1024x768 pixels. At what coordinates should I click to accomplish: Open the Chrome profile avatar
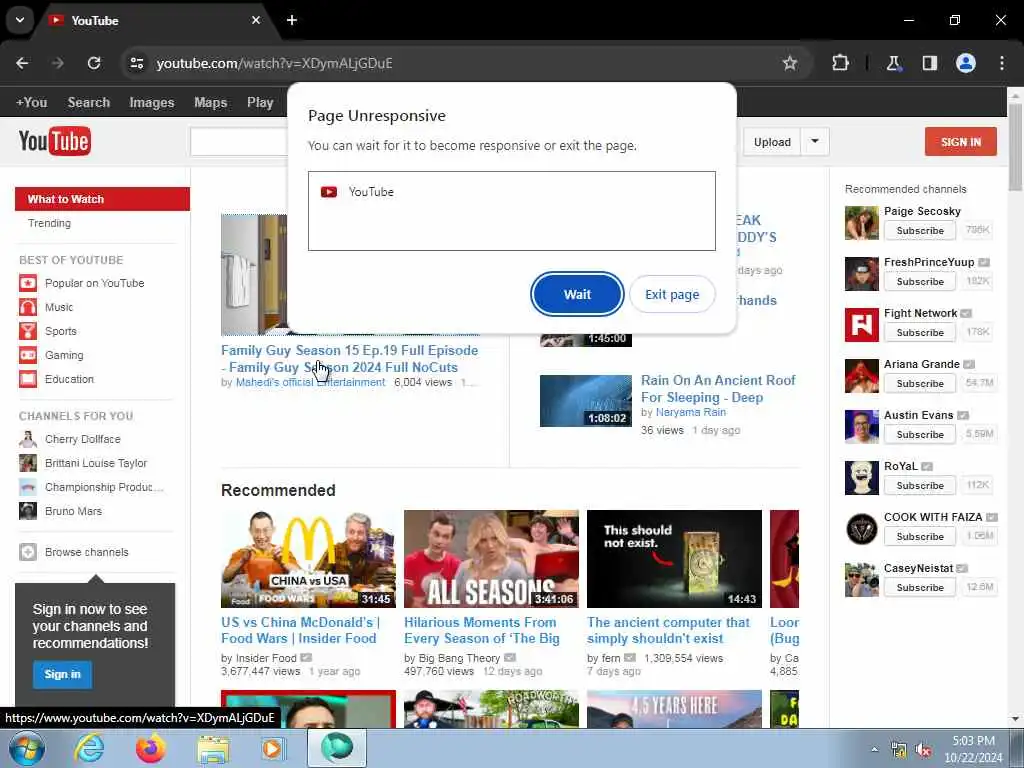click(x=966, y=63)
